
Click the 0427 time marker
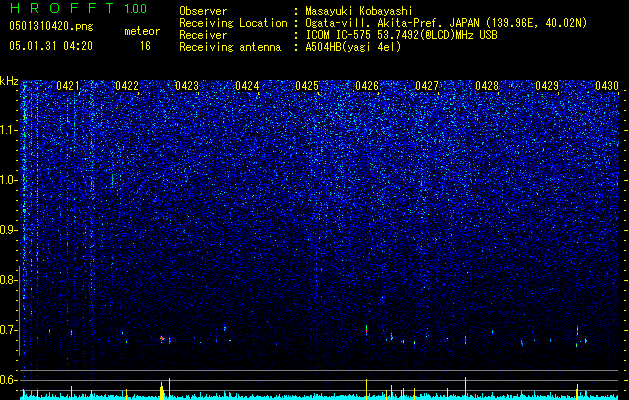coord(427,86)
